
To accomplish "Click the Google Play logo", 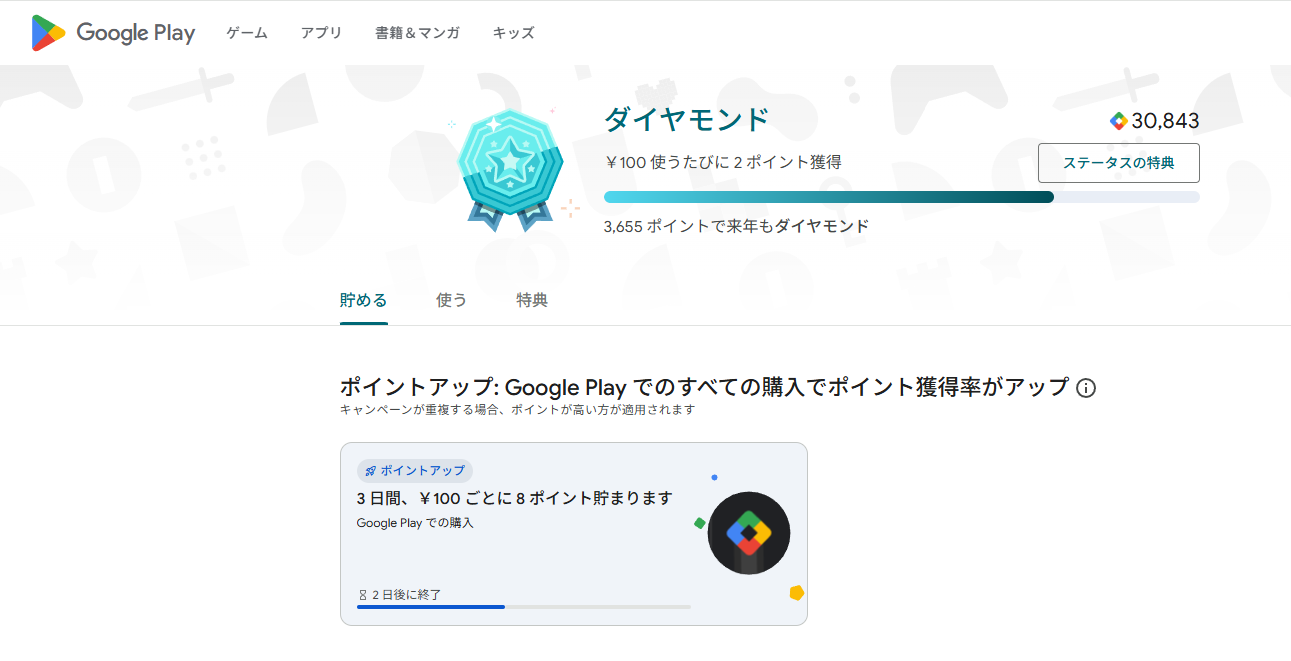I will pos(113,33).
